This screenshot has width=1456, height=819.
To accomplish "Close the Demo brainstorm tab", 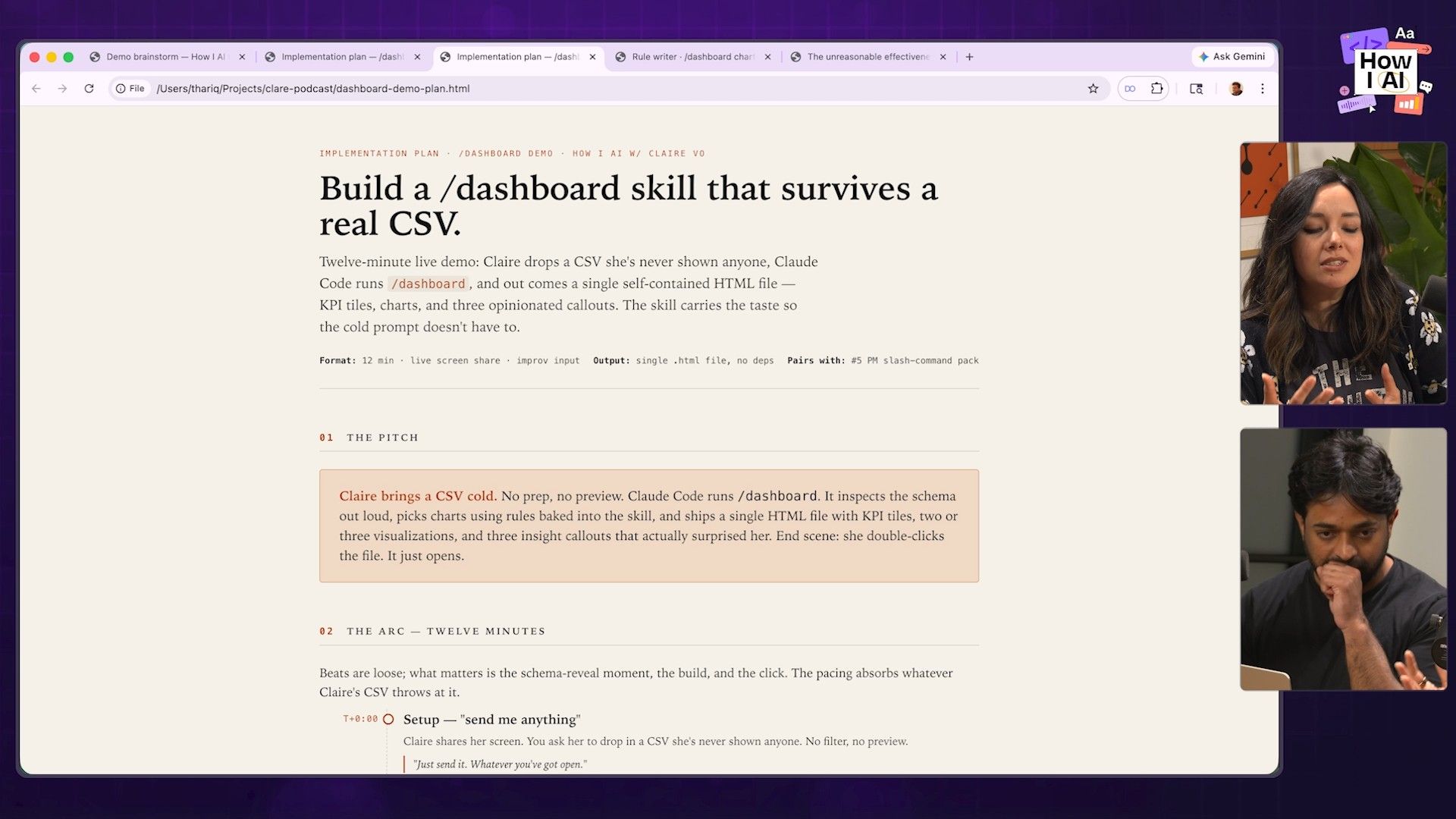I will coord(242,57).
